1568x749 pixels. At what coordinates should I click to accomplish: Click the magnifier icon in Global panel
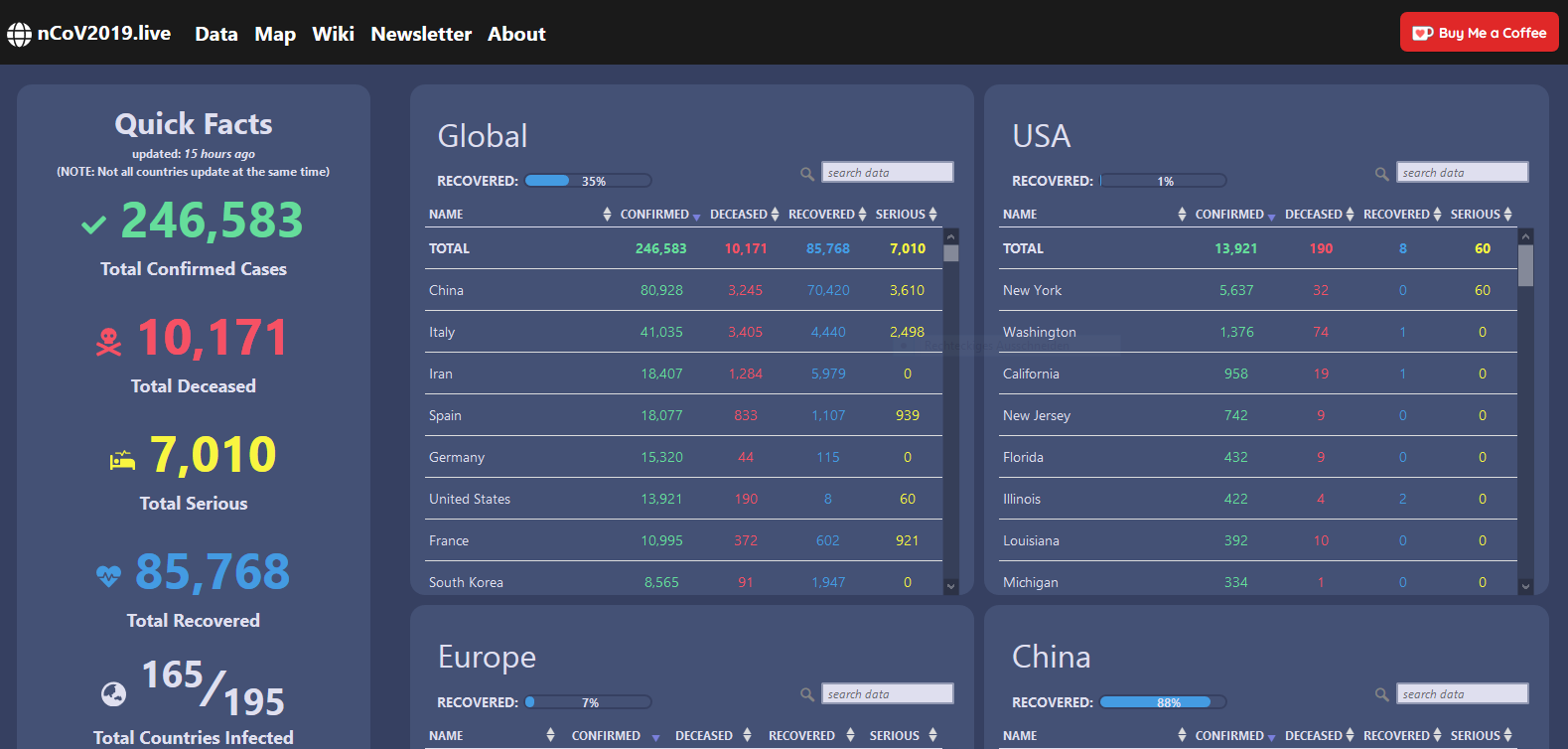tap(807, 174)
